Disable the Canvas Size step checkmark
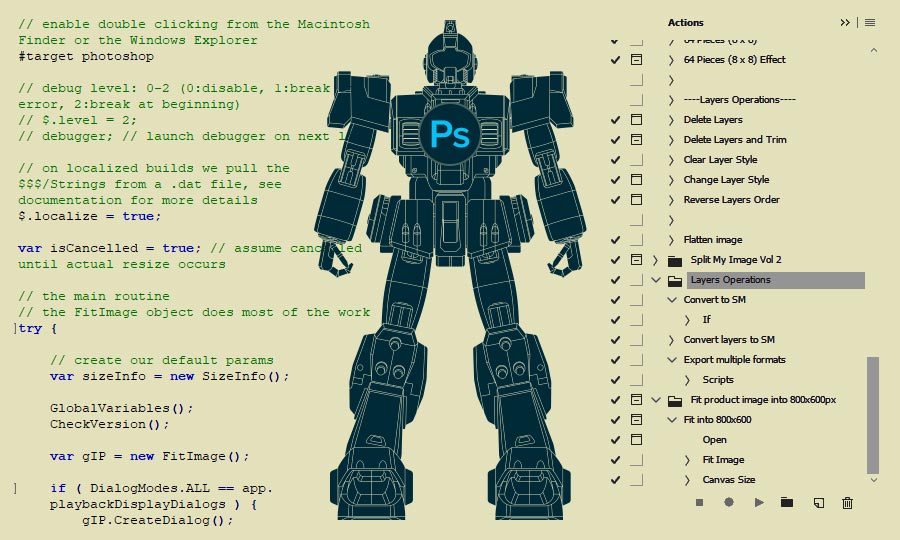Image resolution: width=900 pixels, height=540 pixels. [615, 480]
